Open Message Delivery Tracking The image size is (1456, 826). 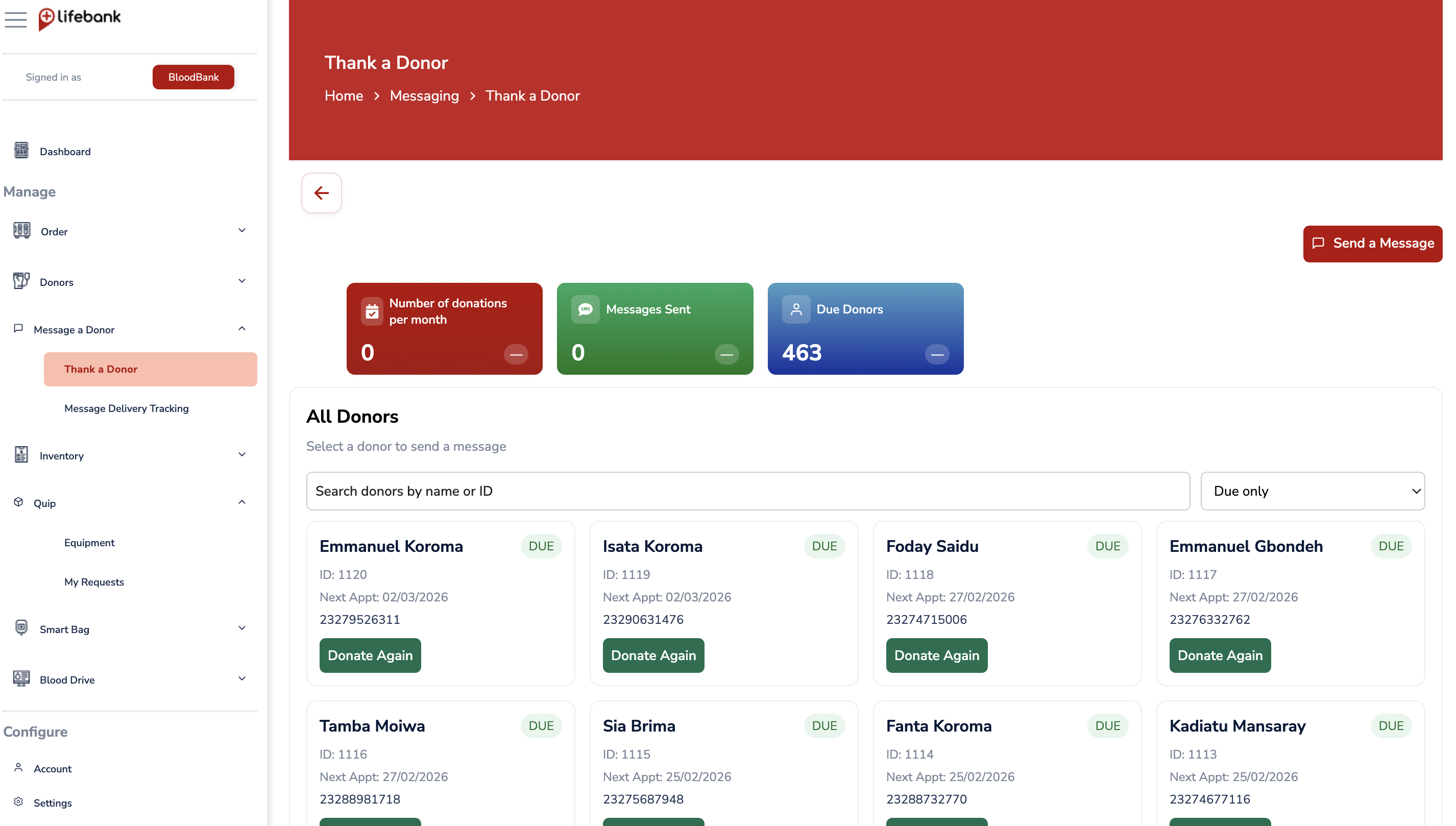[x=127, y=408]
